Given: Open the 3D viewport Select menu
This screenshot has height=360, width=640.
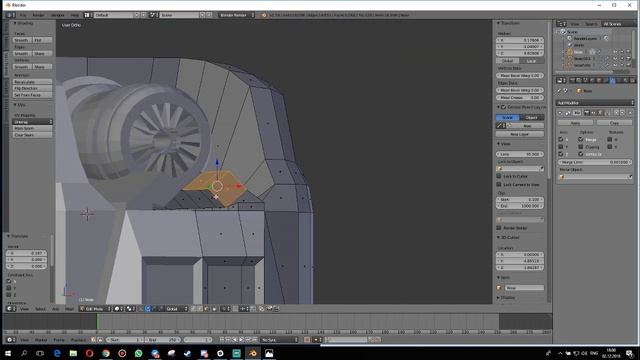Looking at the screenshot, I should [x=40, y=309].
